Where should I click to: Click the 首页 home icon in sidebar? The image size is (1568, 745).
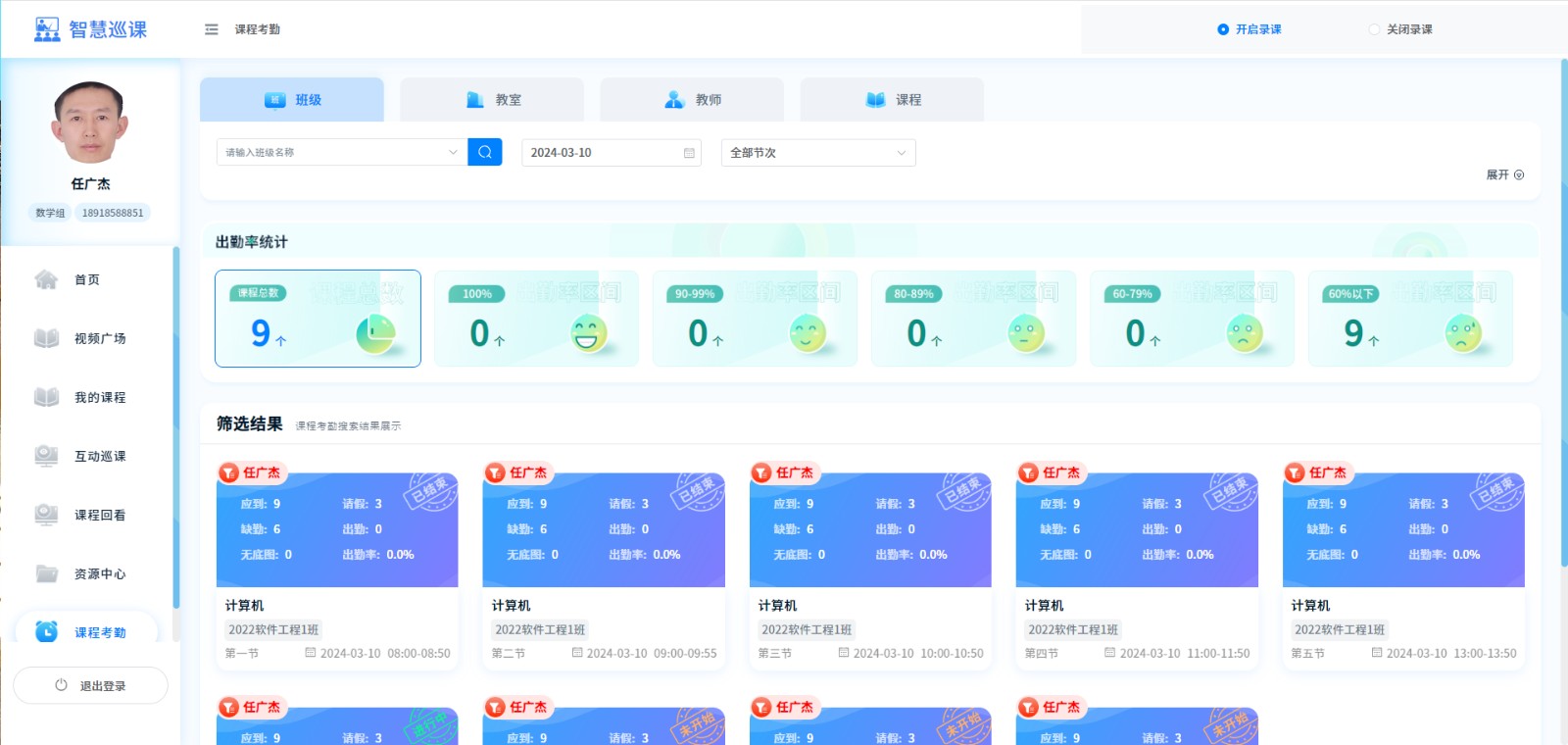(x=46, y=279)
